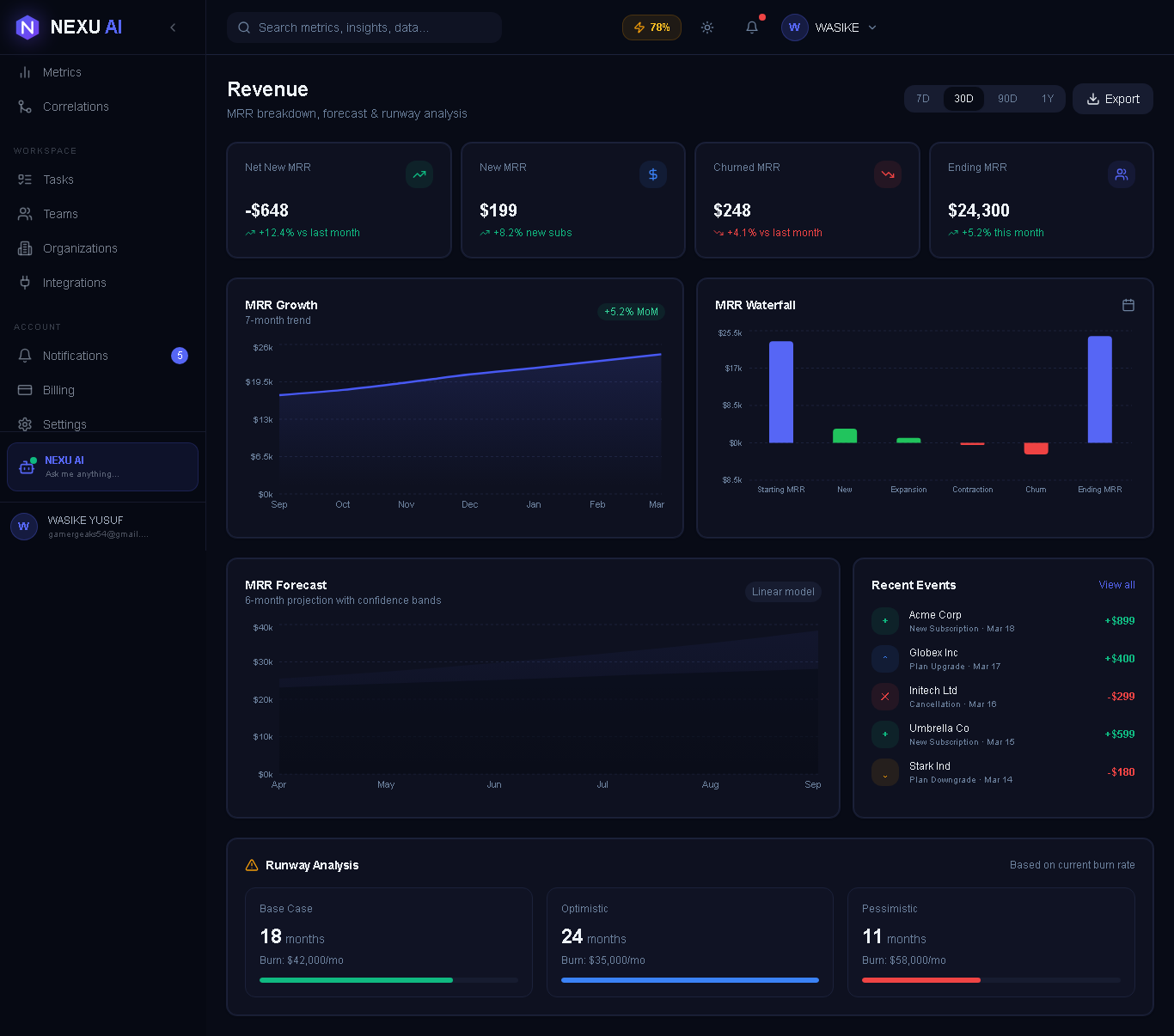Click the Pessimistic red progress bar

(921, 980)
